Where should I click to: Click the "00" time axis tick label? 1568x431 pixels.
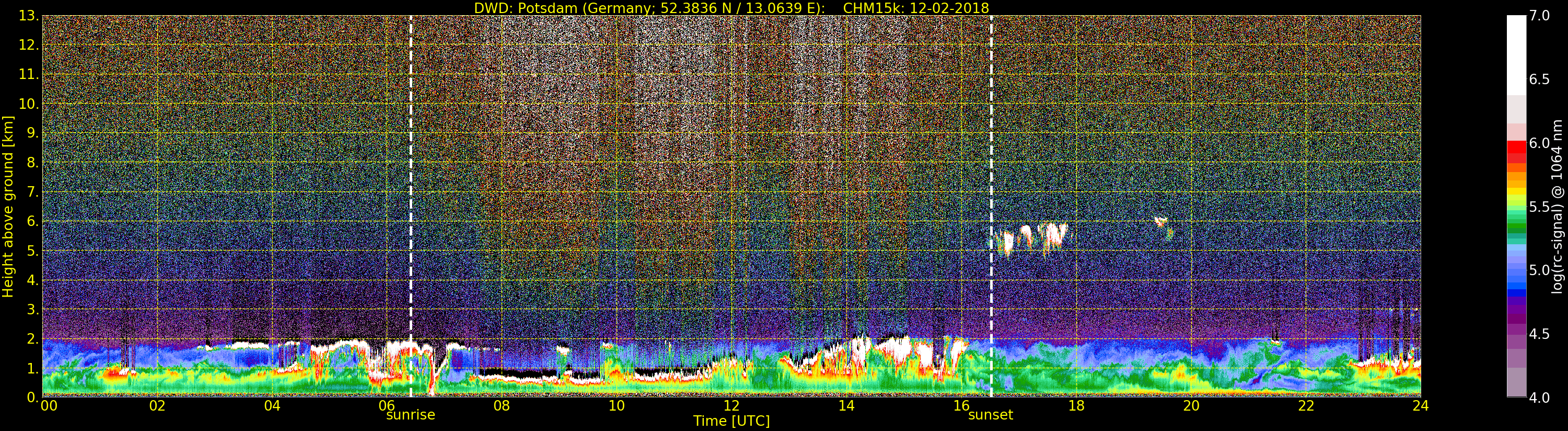(x=49, y=406)
